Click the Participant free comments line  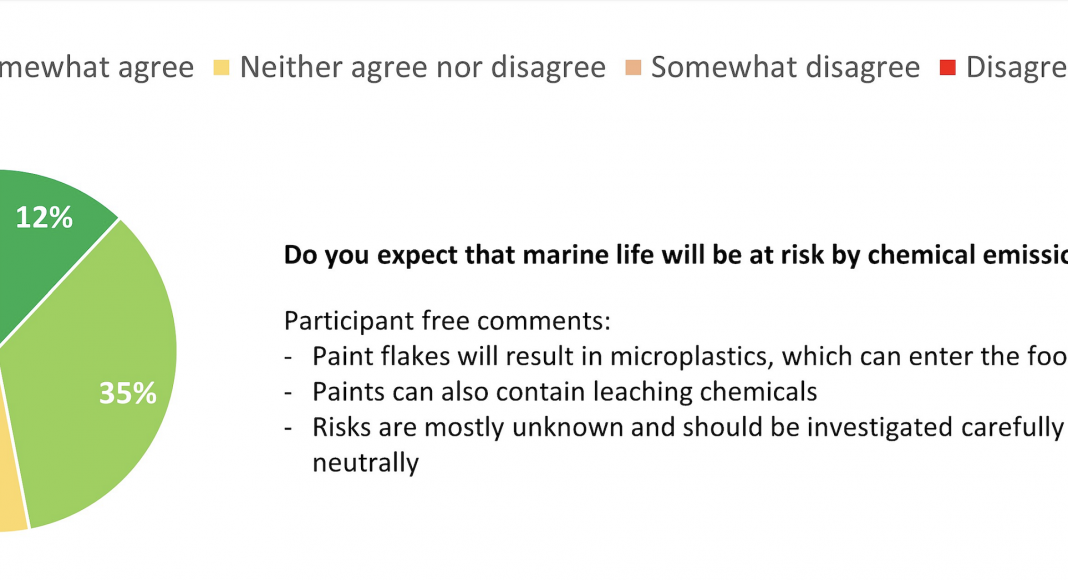pos(447,320)
